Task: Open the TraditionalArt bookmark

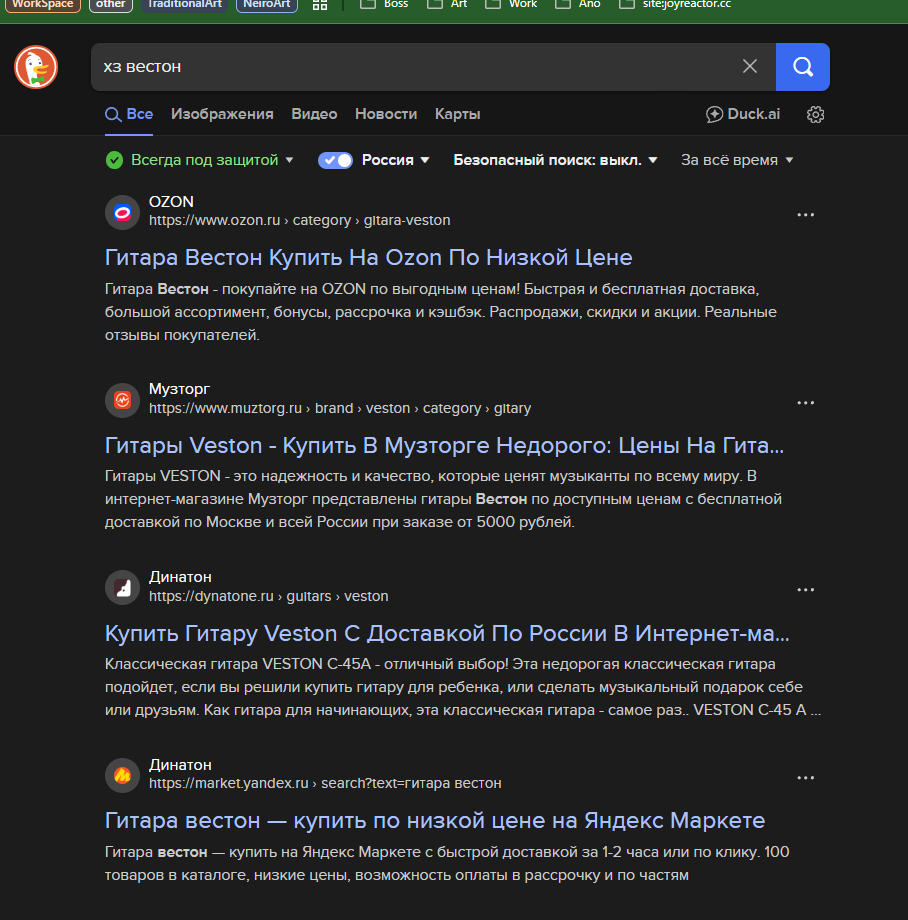Action: point(184,5)
